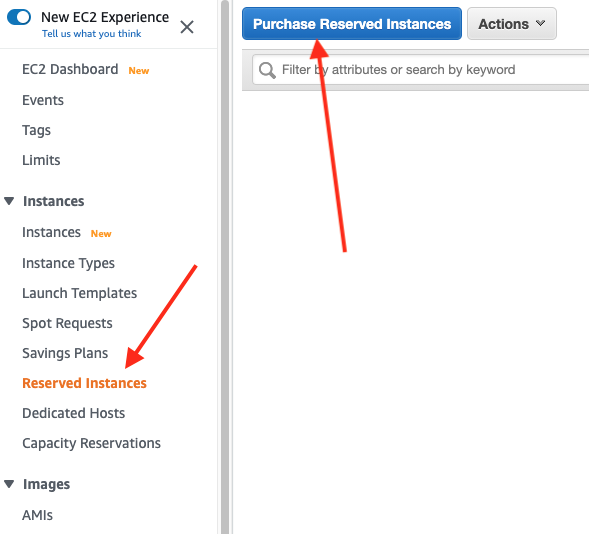This screenshot has height=534, width=589.
Task: Navigate to Spot Requests
Action: [x=67, y=323]
